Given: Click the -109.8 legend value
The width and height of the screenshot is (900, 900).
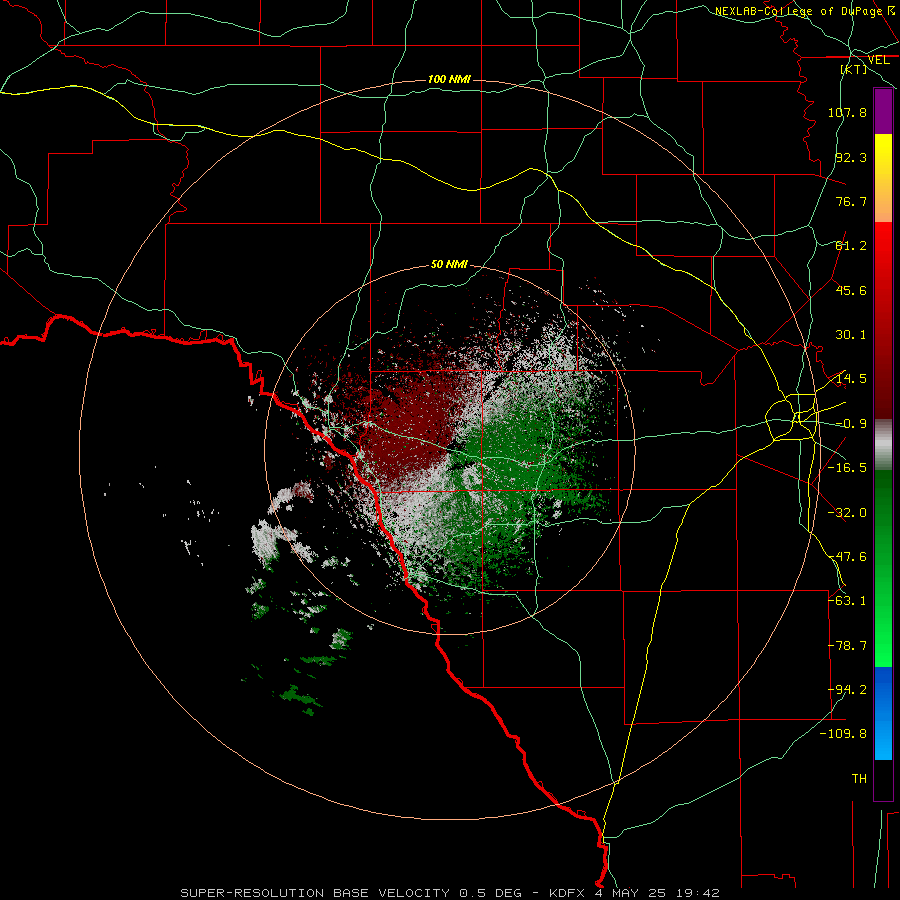Looking at the screenshot, I should [843, 734].
